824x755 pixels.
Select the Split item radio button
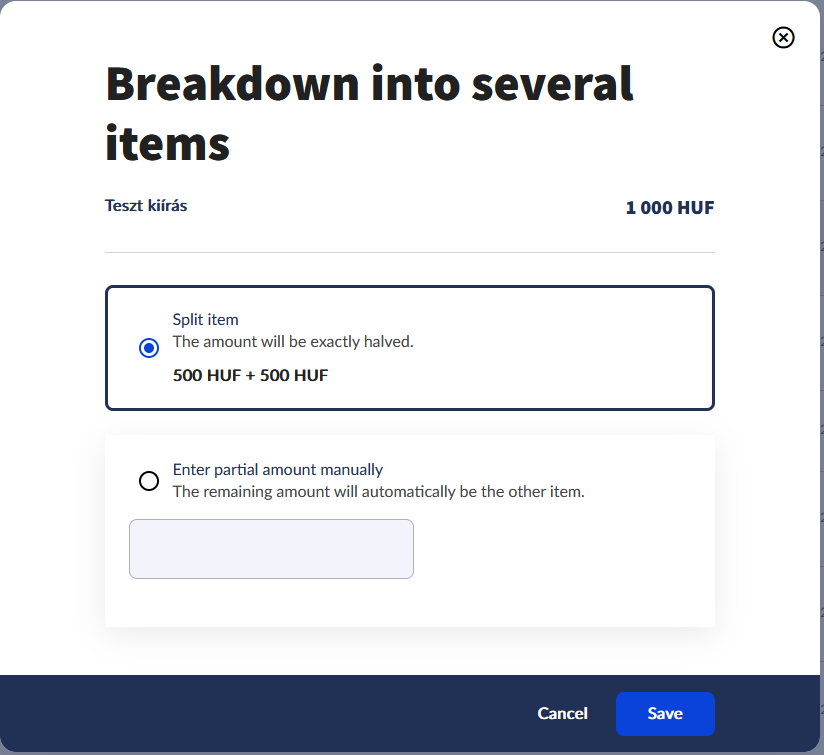coord(149,348)
